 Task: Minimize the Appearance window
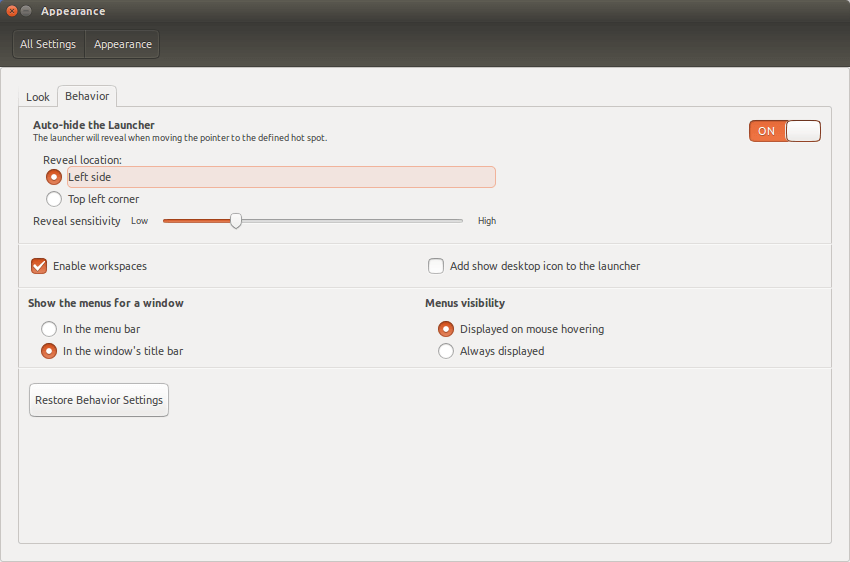[25, 11]
